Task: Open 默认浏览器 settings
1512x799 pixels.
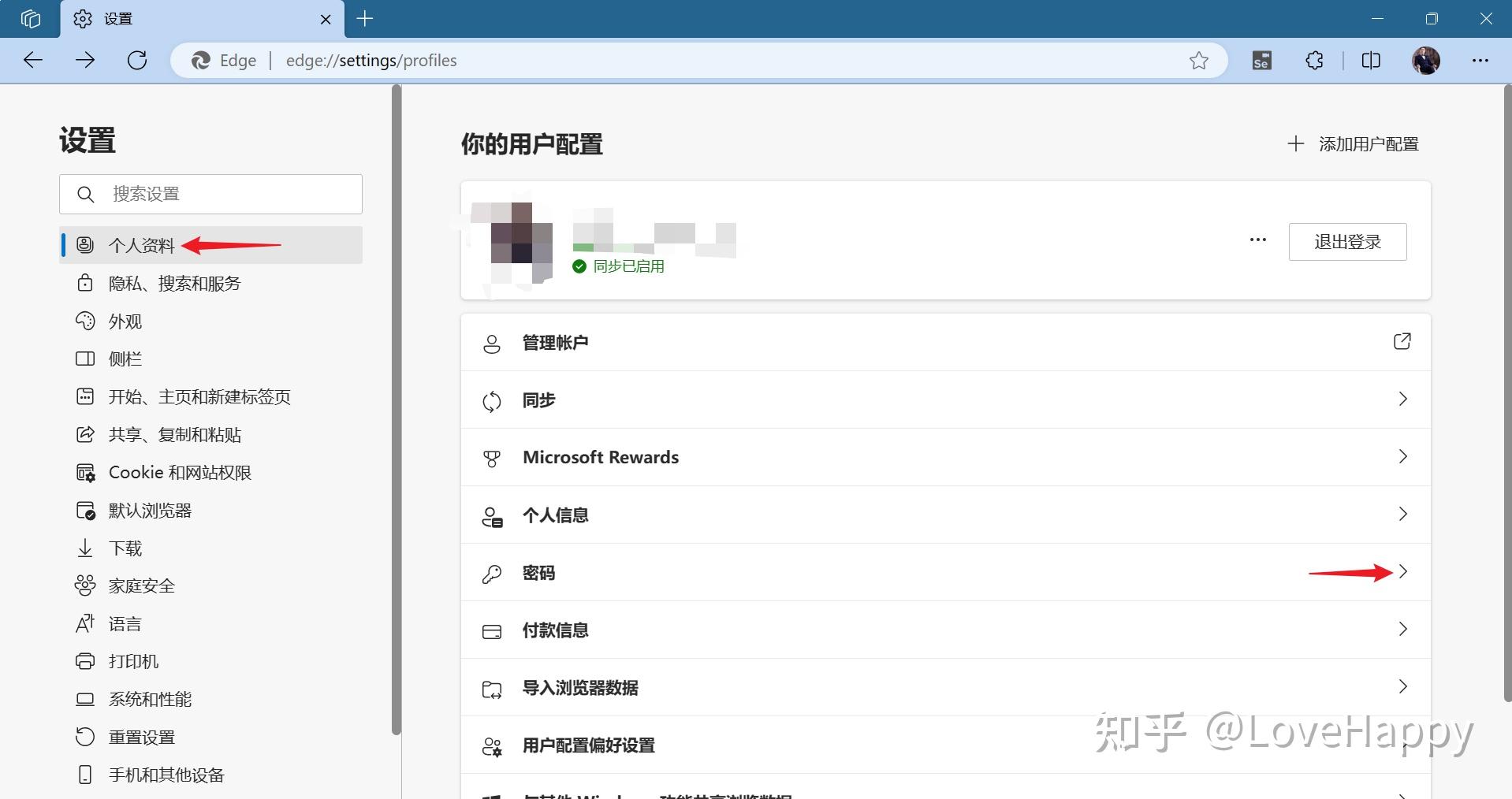Action: (210, 510)
